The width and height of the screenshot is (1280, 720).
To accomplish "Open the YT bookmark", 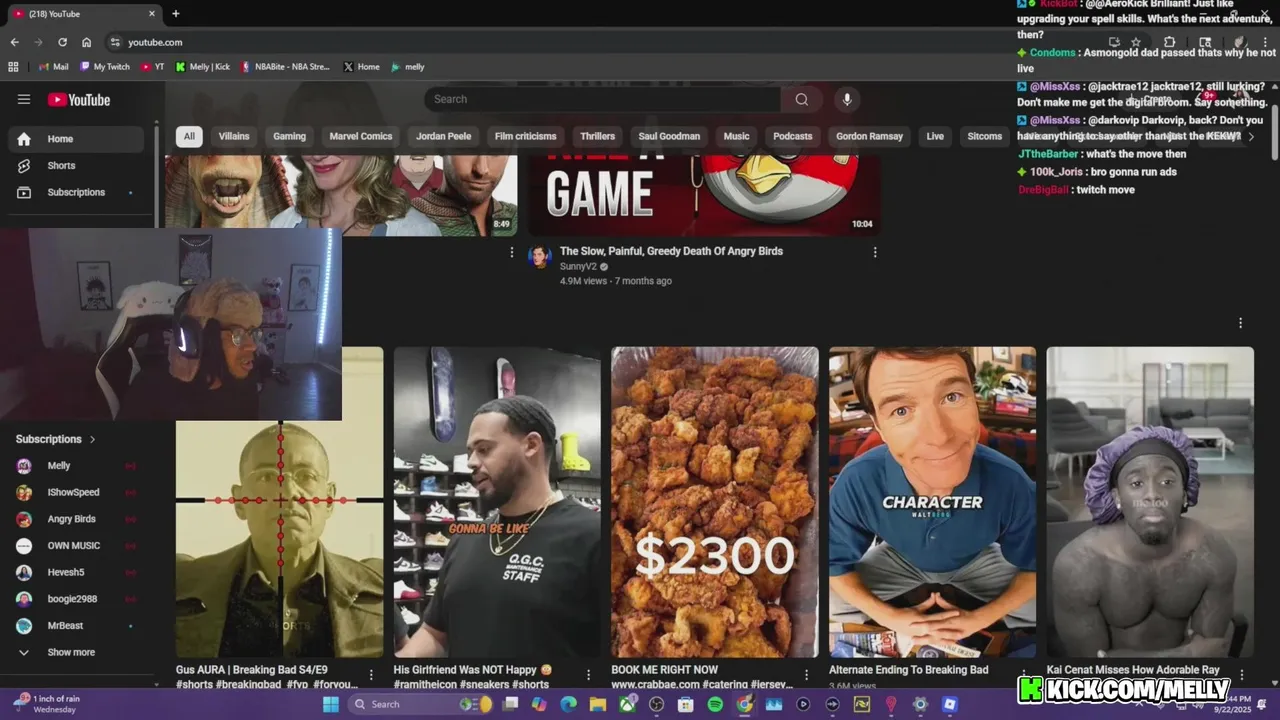I will pyautogui.click(x=153, y=67).
